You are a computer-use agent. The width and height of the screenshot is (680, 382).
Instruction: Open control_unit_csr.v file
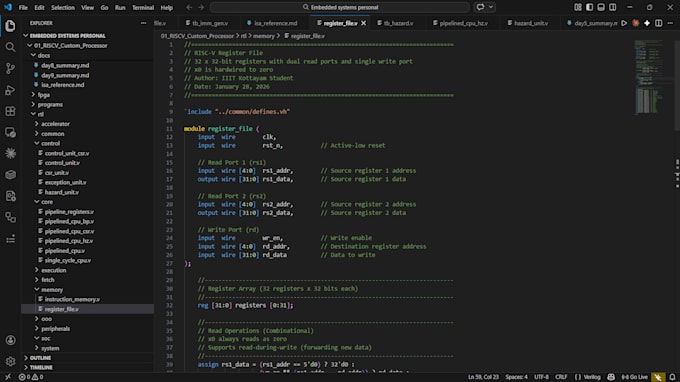pyautogui.click(x=67, y=153)
